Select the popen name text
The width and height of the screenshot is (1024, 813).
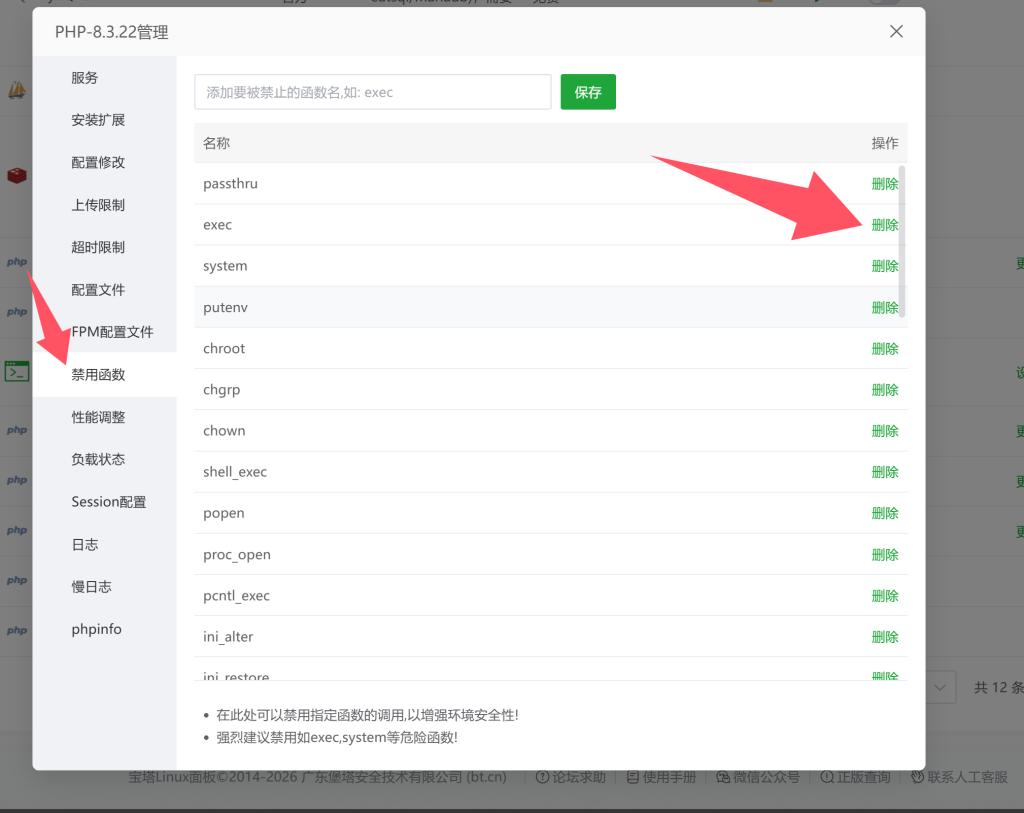coord(224,514)
